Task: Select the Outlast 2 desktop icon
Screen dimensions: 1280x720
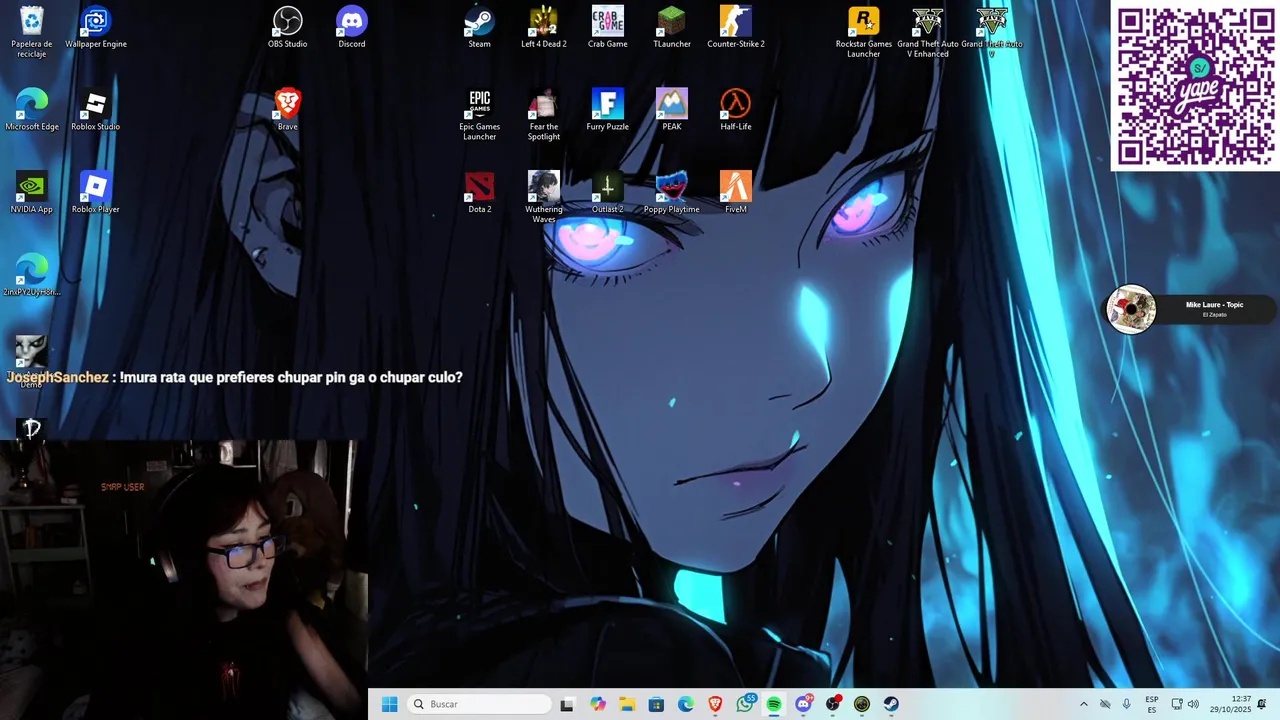Action: [x=607, y=192]
